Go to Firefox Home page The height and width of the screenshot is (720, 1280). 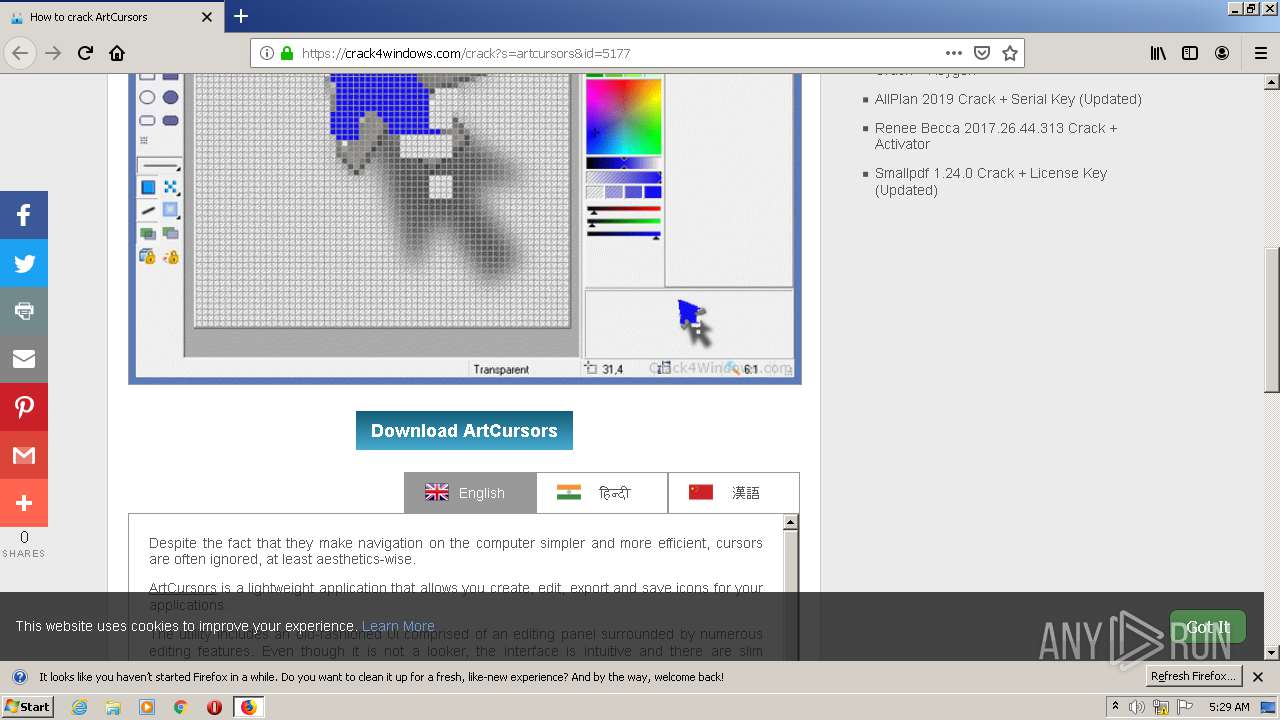117,53
